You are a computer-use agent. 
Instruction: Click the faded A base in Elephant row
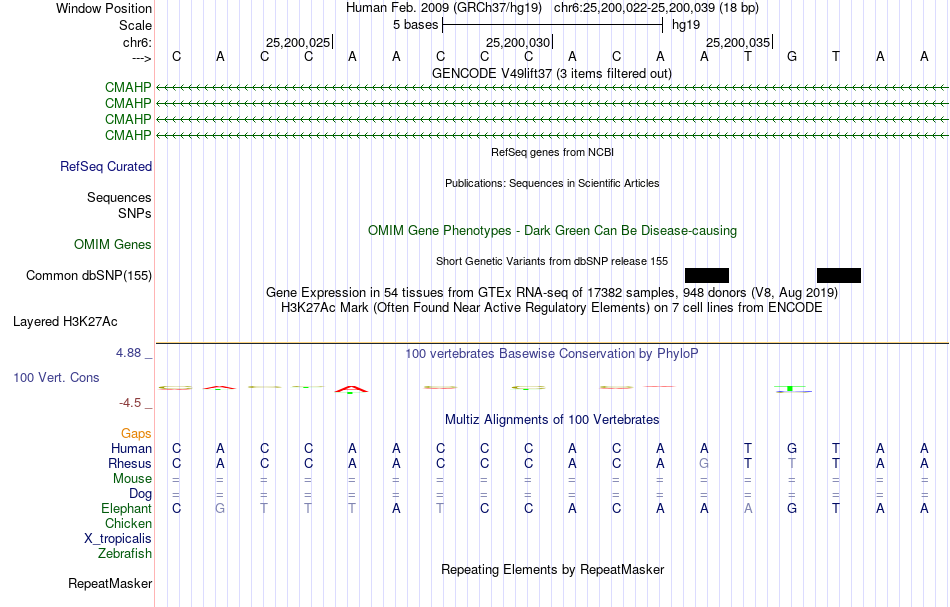(748, 509)
